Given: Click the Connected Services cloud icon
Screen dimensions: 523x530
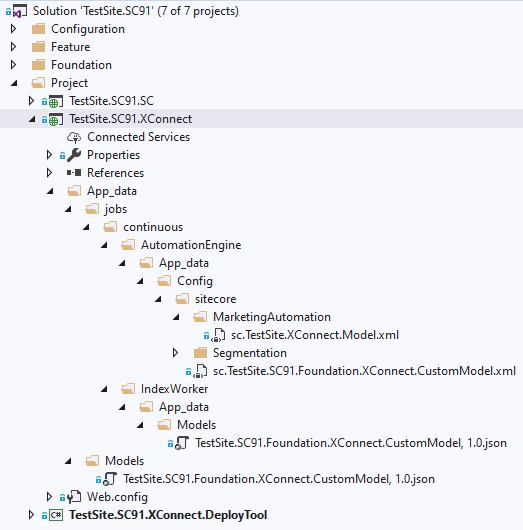Looking at the screenshot, I should pyautogui.click(x=74, y=137).
